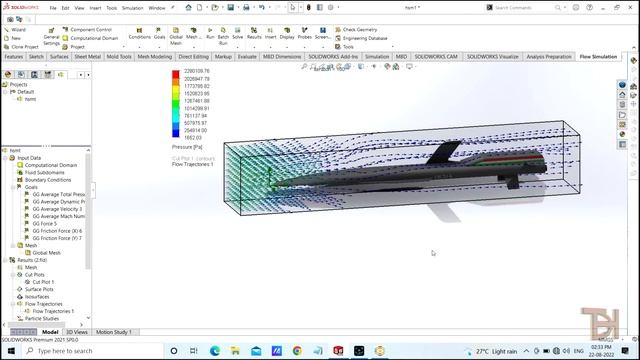
Task: Collapse the Mesh tree node under Input Data
Action: pyautogui.click(x=13, y=246)
